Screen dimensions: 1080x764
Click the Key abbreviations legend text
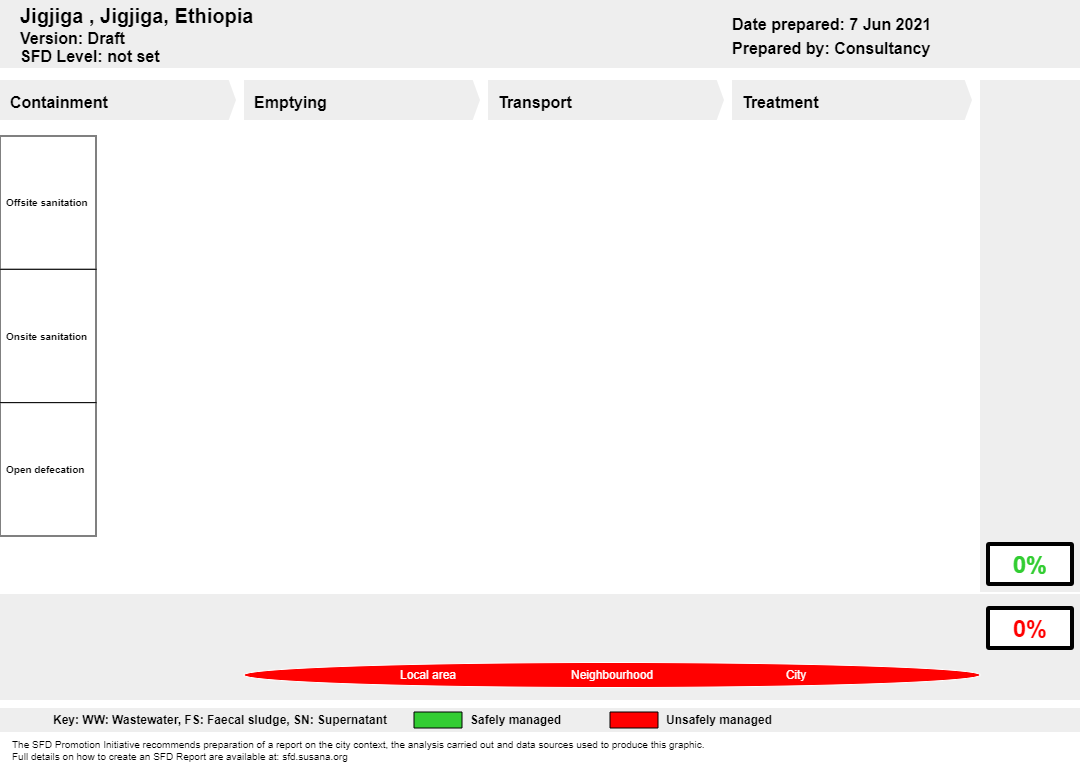pos(220,720)
